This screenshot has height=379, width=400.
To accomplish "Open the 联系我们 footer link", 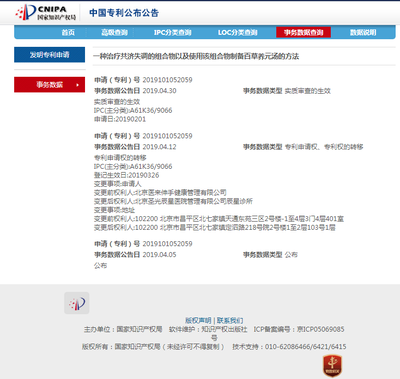I will click(230, 321).
